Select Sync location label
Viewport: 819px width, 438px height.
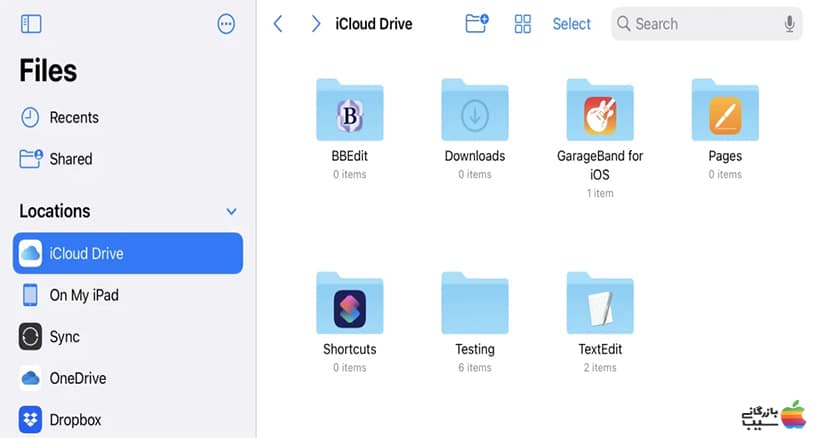65,337
